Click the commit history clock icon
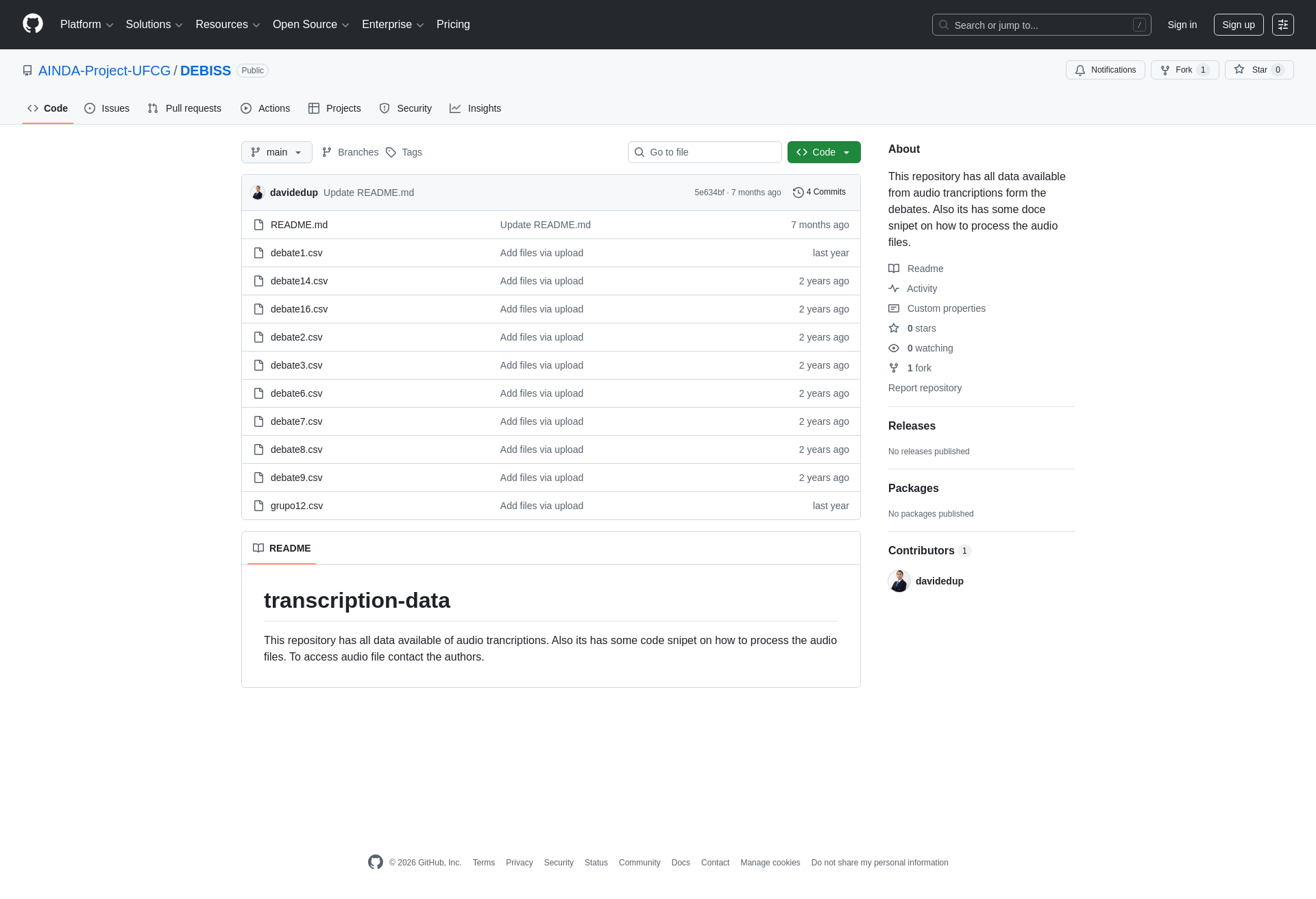 coord(798,193)
